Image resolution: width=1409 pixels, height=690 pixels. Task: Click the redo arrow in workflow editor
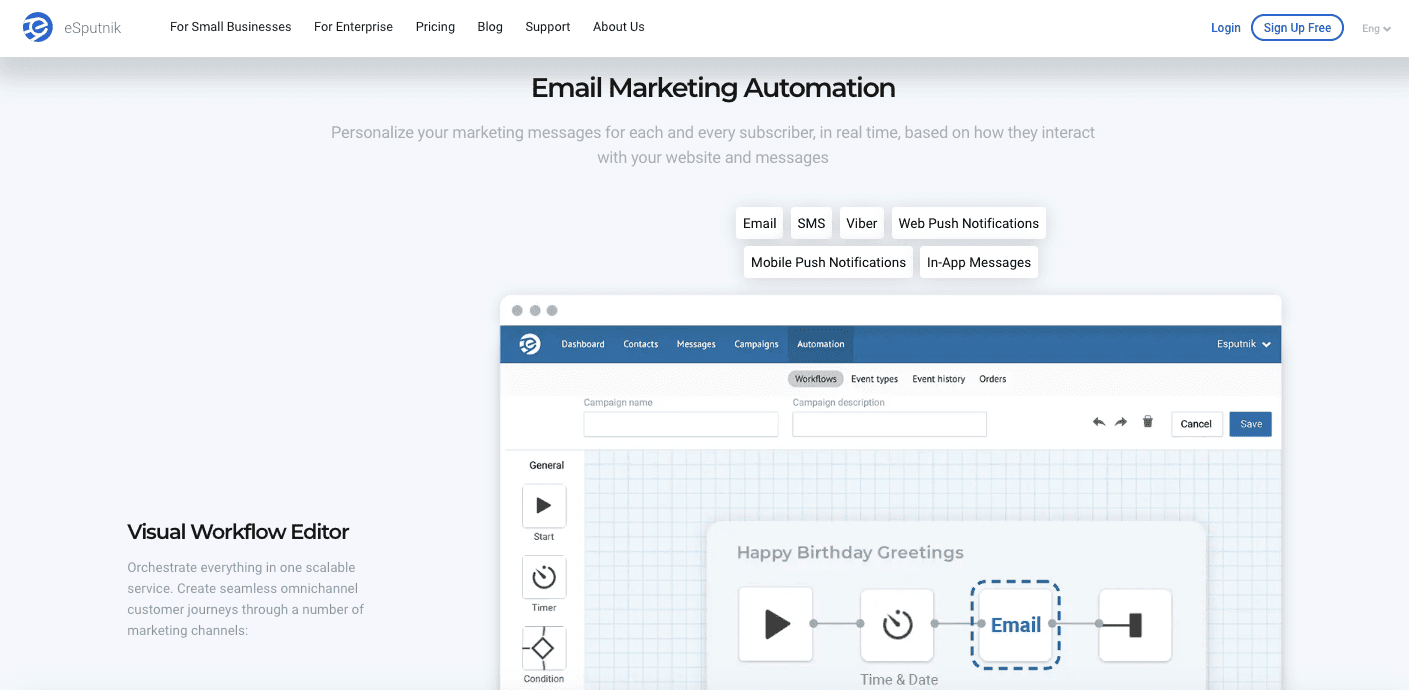[x=1121, y=422]
